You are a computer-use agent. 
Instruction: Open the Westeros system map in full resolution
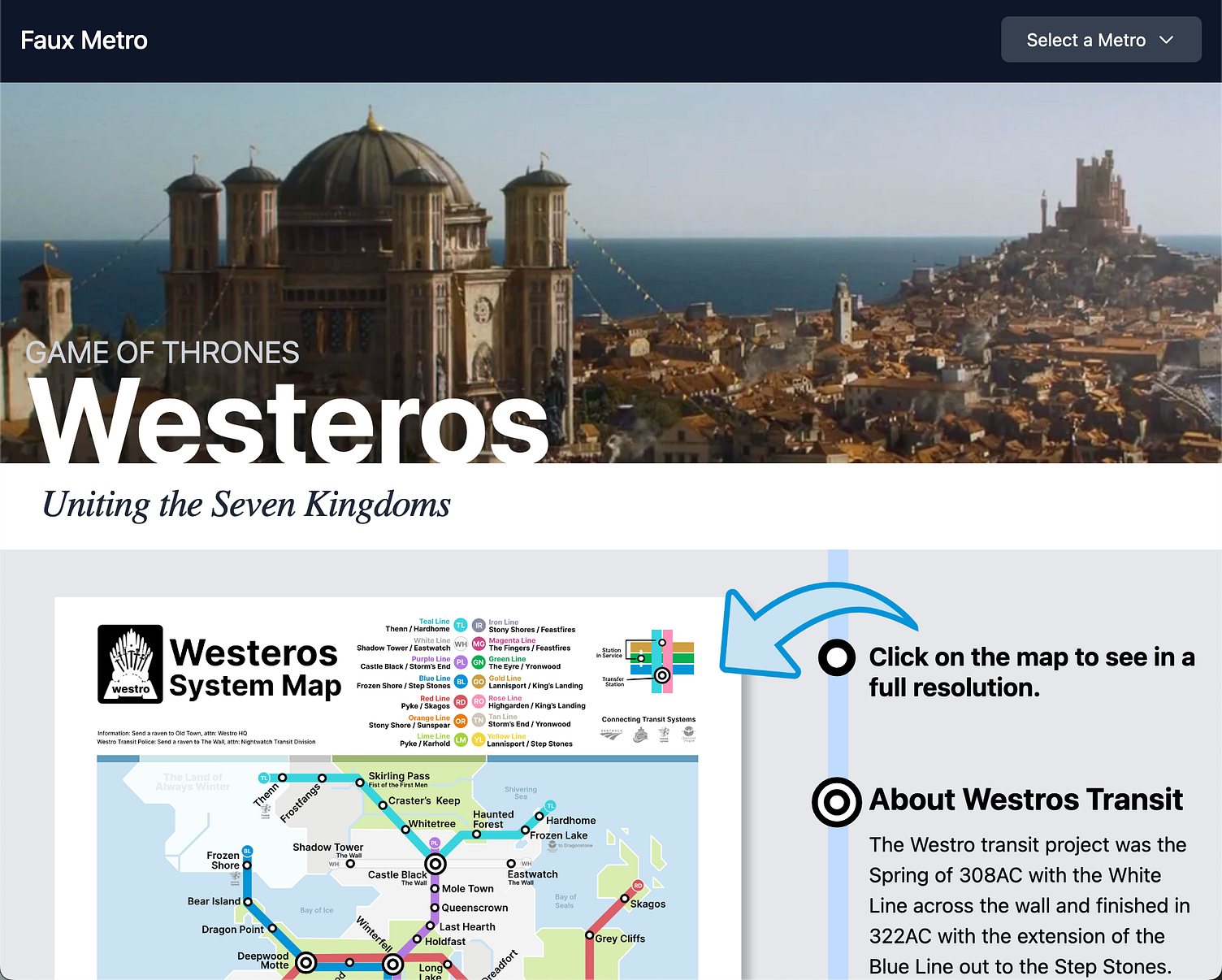tap(397, 788)
